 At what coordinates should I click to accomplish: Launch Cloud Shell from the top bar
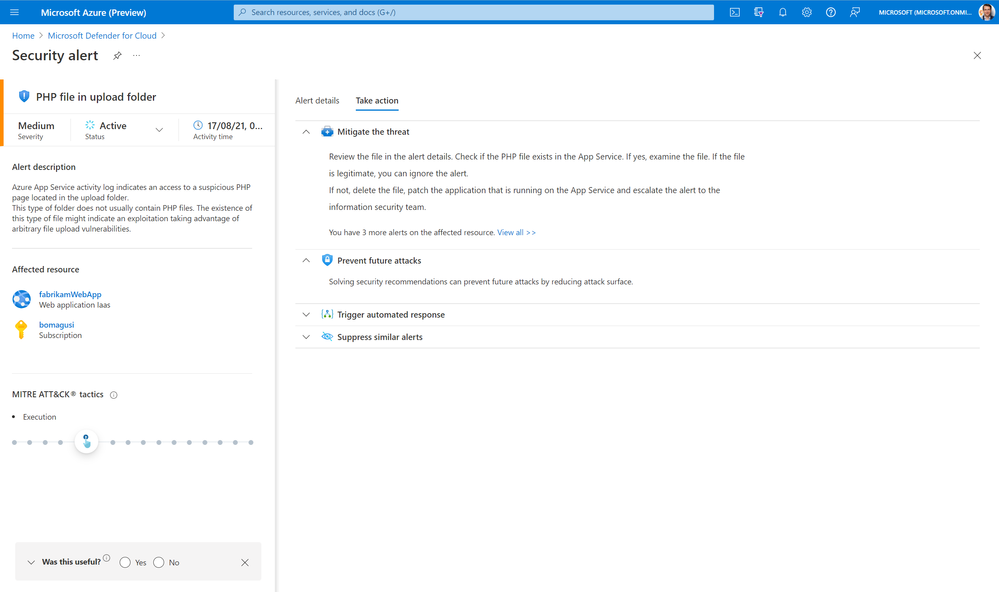(x=735, y=12)
